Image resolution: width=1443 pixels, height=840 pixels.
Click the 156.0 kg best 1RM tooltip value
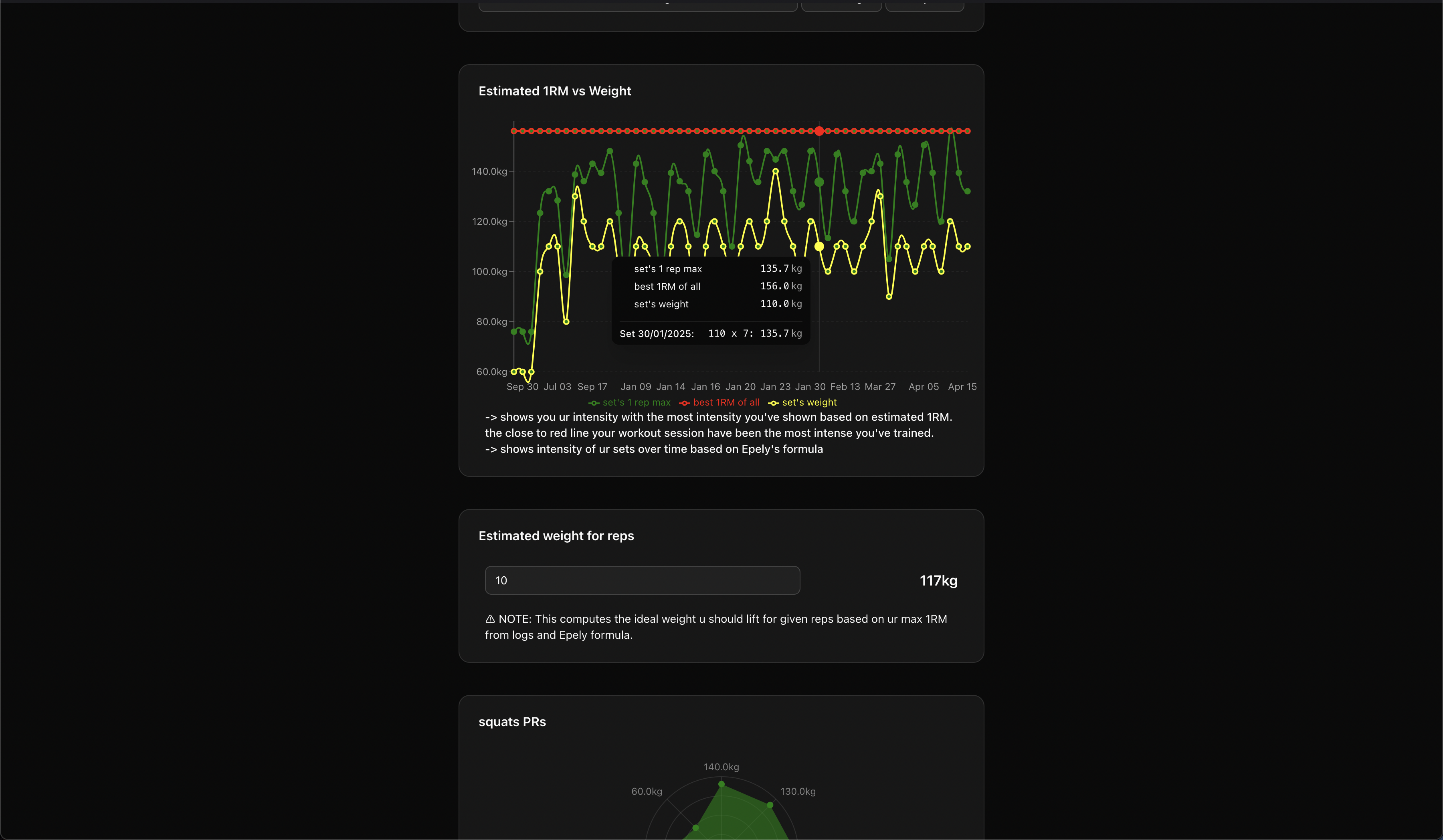click(x=781, y=286)
